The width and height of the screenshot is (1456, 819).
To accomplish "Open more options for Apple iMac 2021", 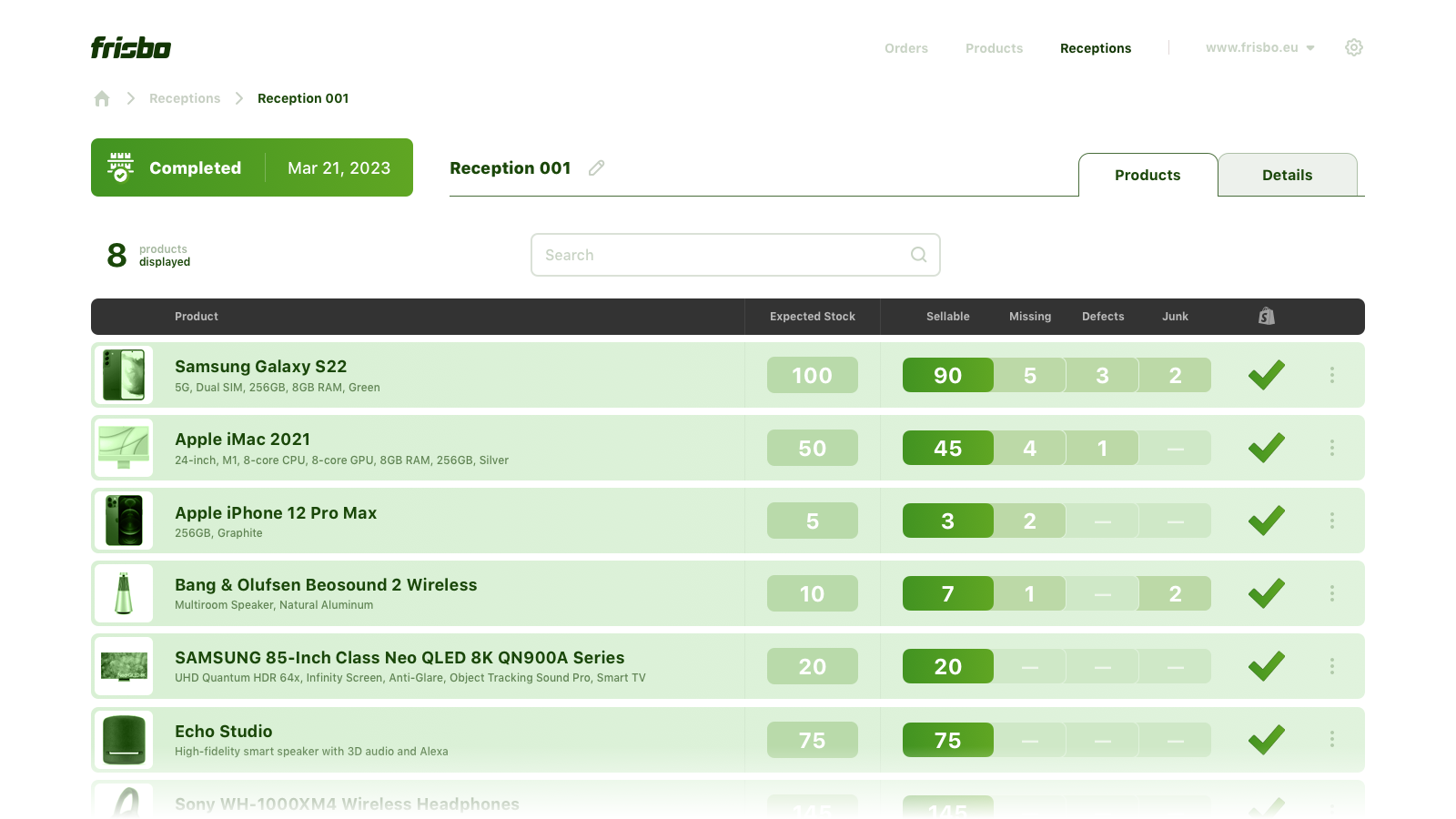I will (1332, 448).
